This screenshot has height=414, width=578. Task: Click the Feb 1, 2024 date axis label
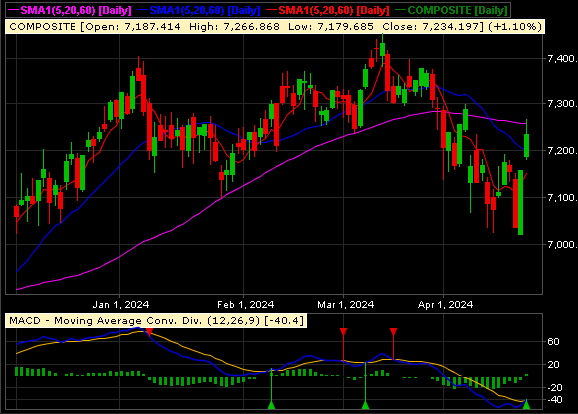tap(246, 305)
